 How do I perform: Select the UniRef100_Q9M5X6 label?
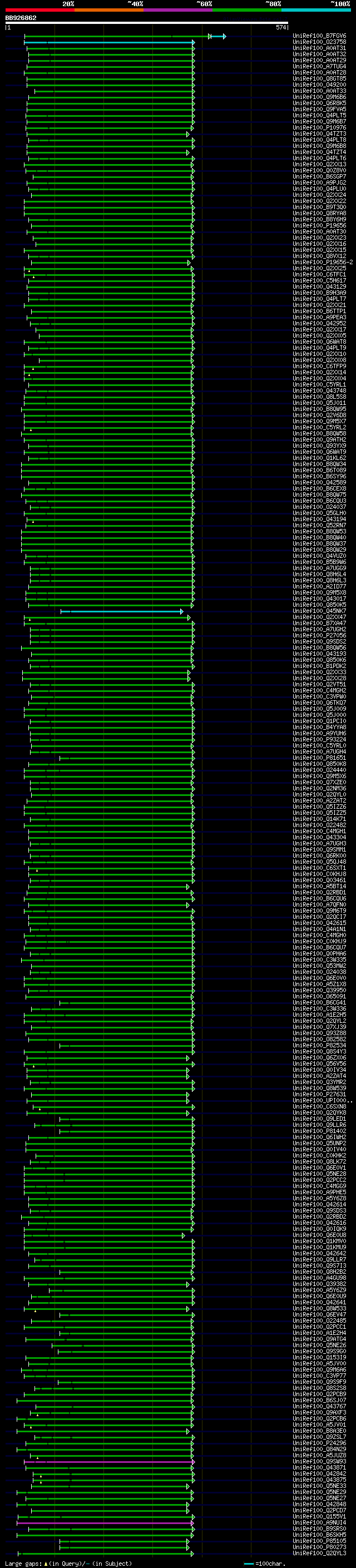(319, 776)
